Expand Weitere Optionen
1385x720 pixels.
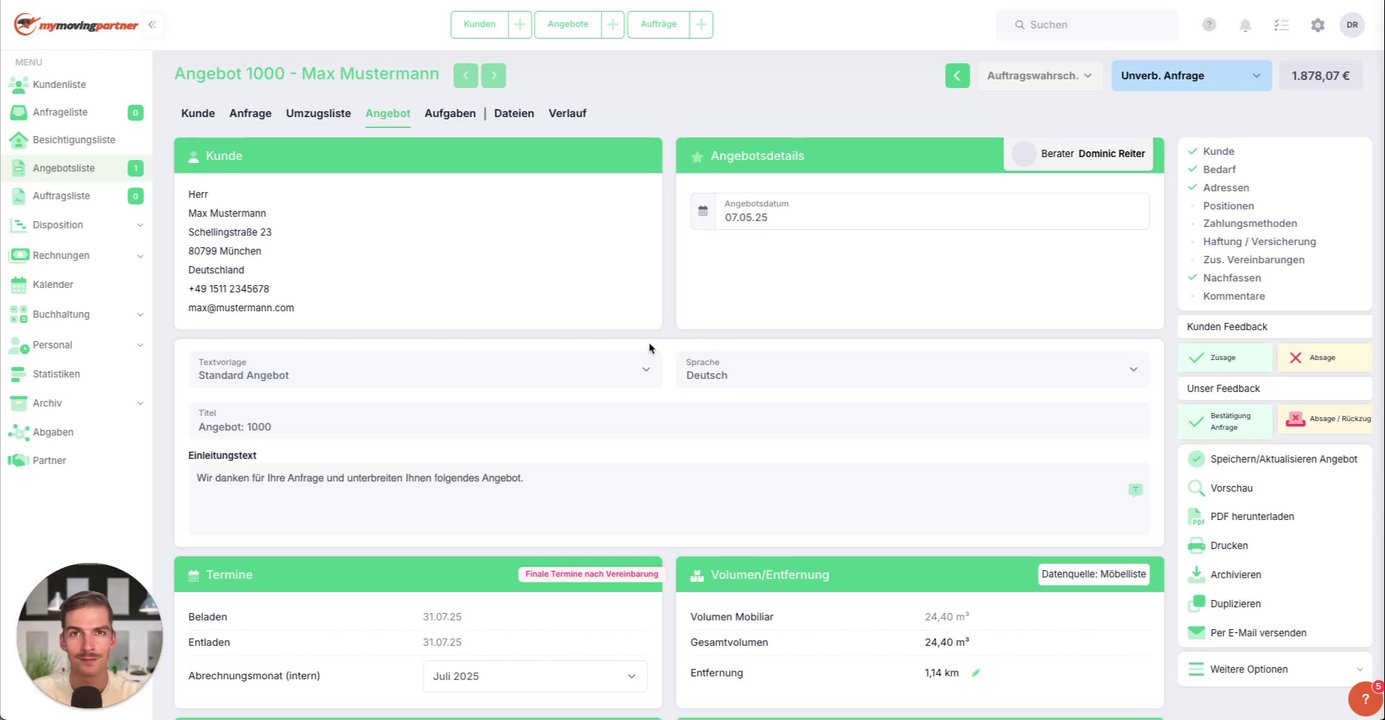point(1275,669)
